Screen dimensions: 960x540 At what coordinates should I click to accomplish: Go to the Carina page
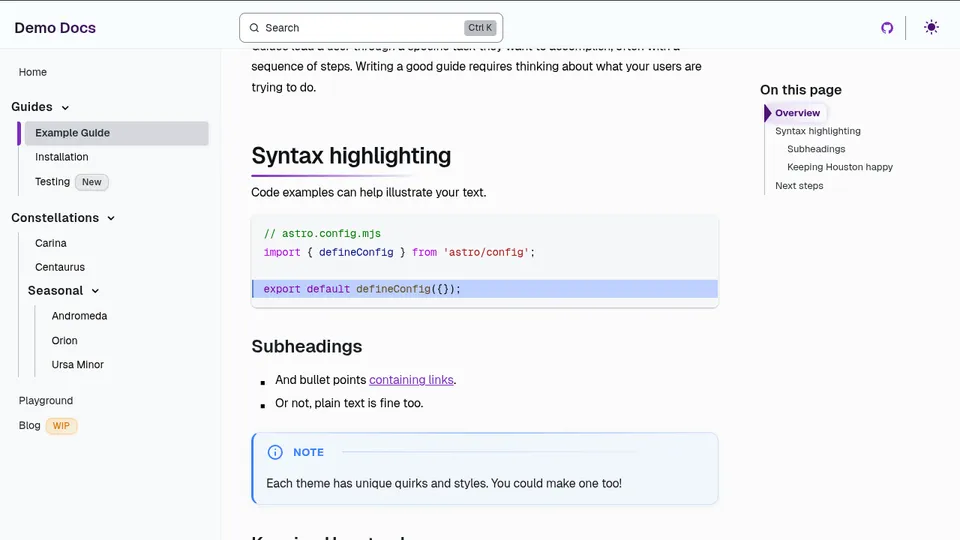coord(51,243)
